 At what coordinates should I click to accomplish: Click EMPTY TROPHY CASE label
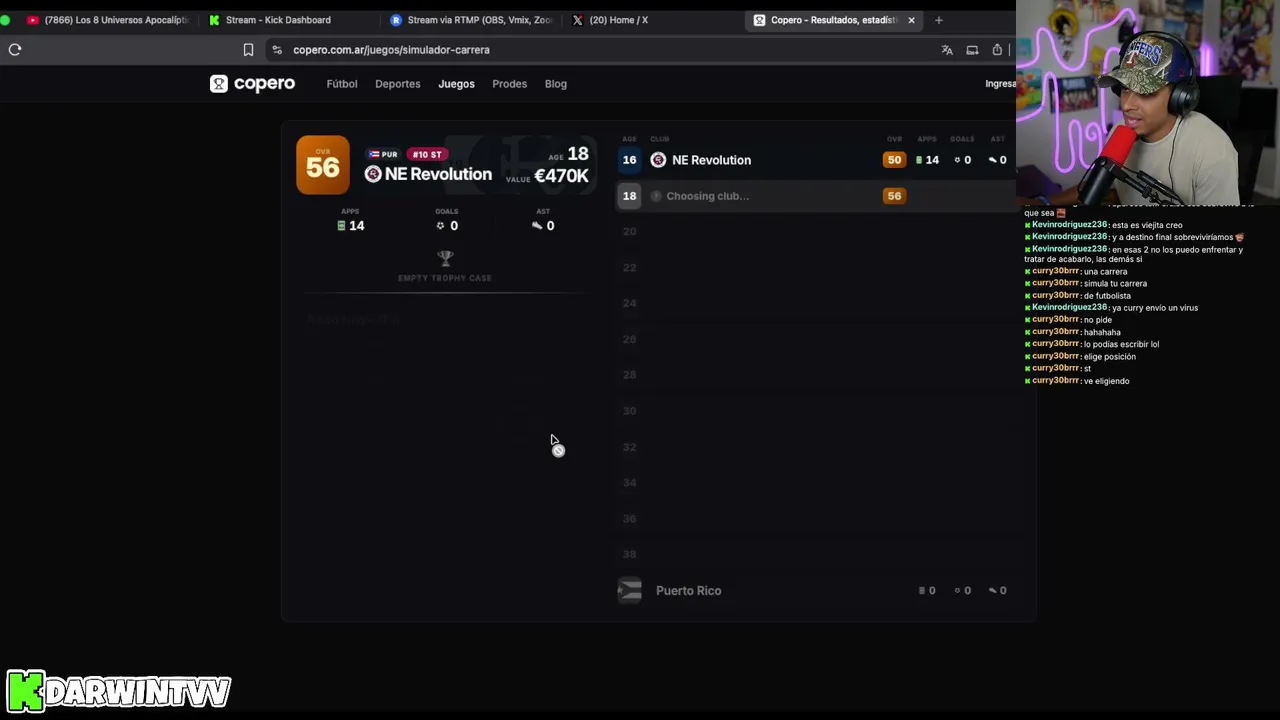(445, 278)
